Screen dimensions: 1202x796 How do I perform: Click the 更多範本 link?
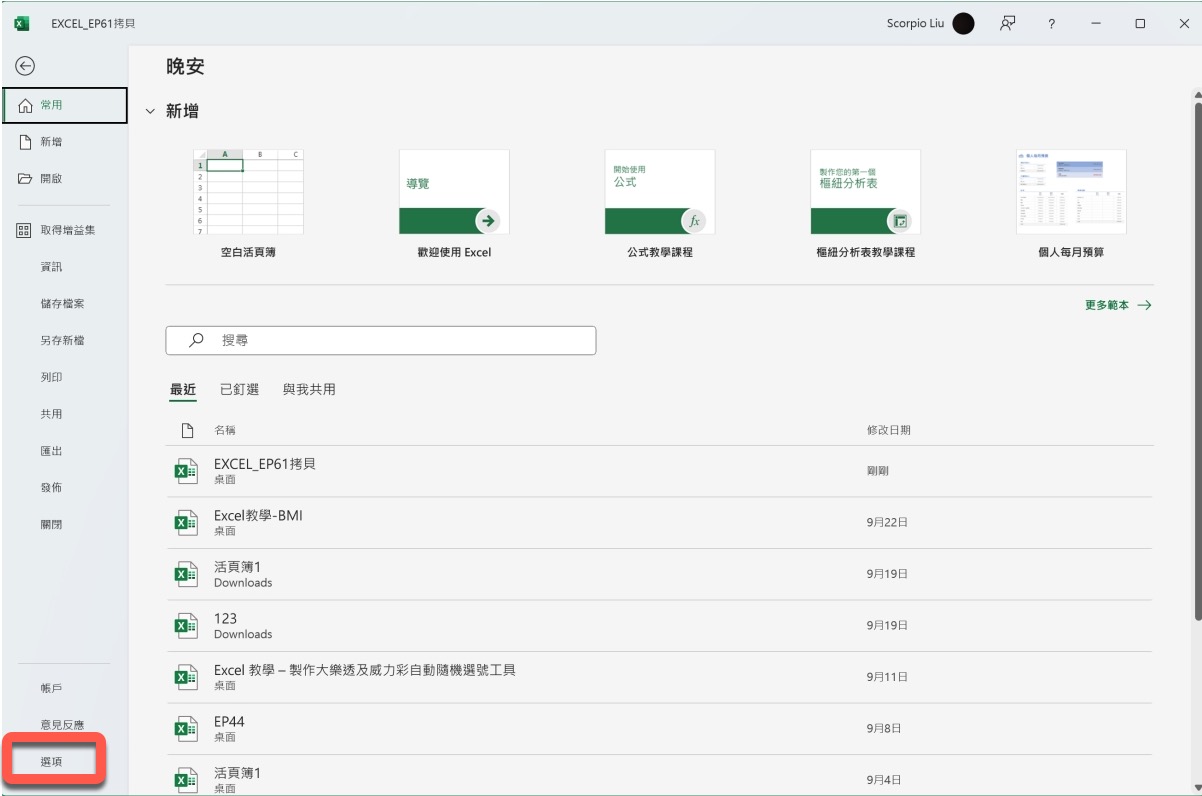(x=1117, y=305)
